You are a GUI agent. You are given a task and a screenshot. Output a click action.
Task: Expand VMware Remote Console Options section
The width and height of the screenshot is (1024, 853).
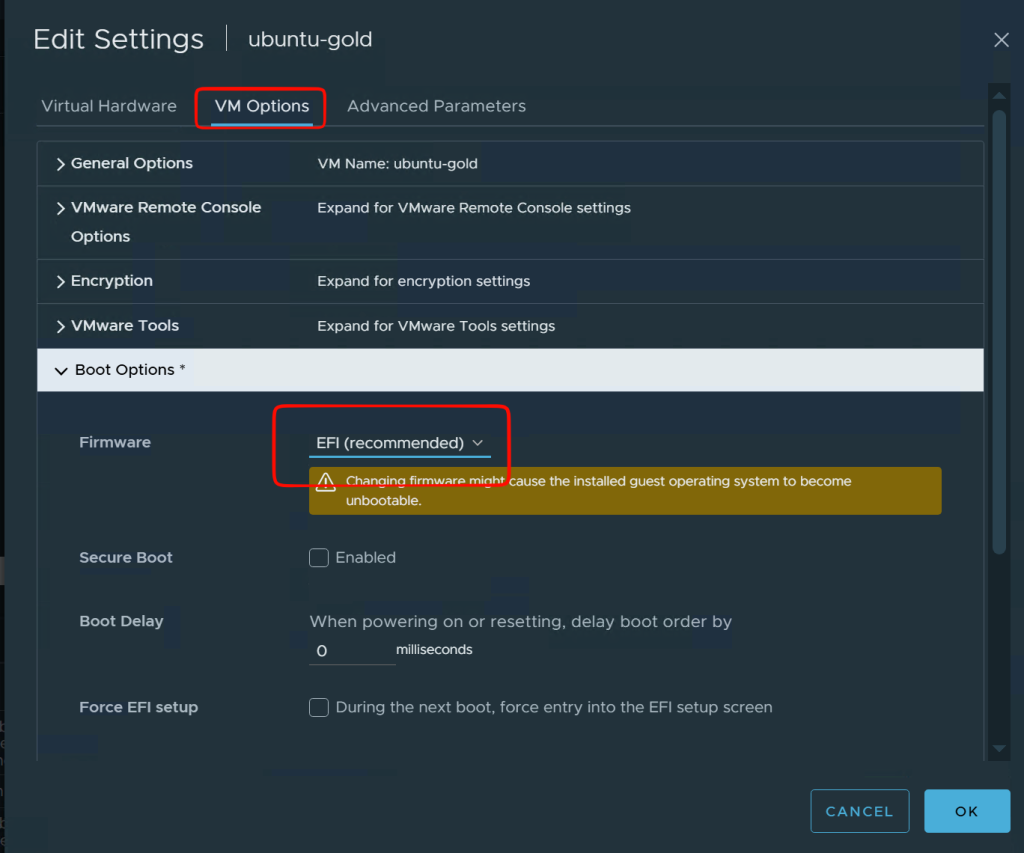[60, 208]
